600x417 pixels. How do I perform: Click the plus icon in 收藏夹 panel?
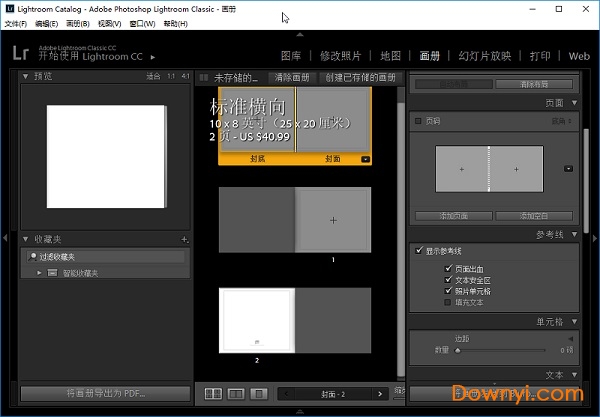[184, 240]
